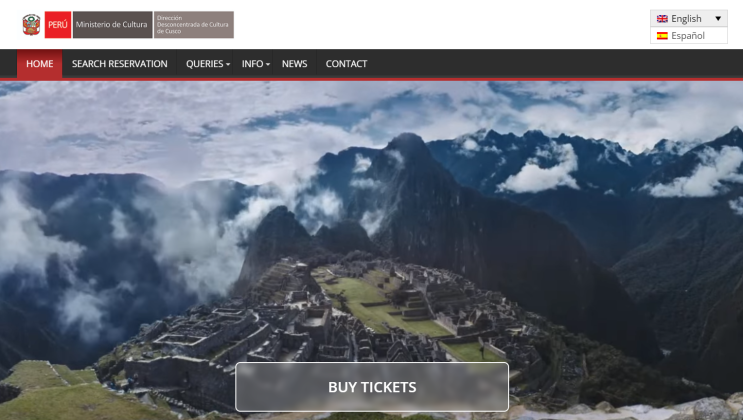
Task: Click the small caret beside INFO
Action: pyautogui.click(x=268, y=64)
